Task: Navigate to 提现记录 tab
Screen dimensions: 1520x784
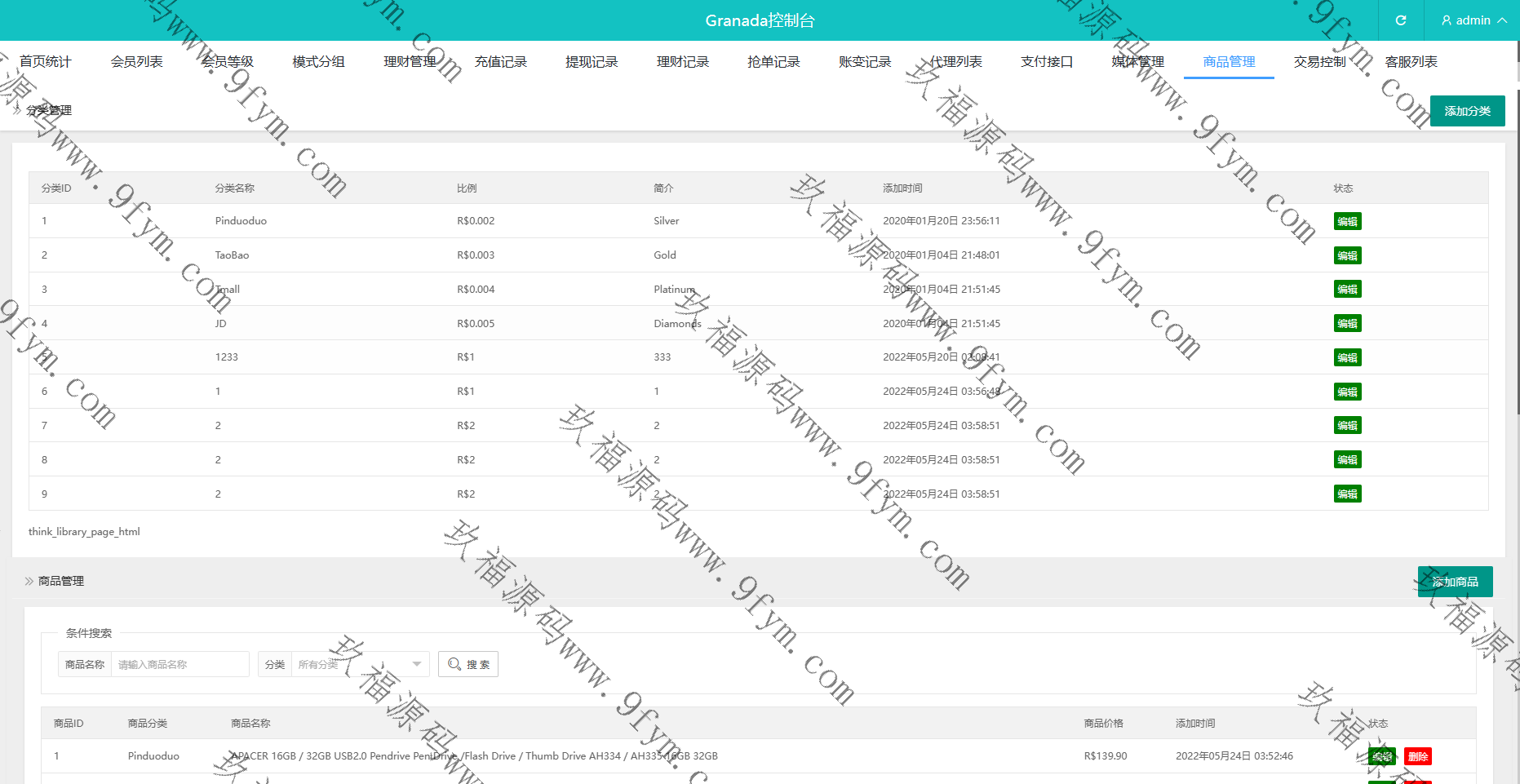Action: 592,62
